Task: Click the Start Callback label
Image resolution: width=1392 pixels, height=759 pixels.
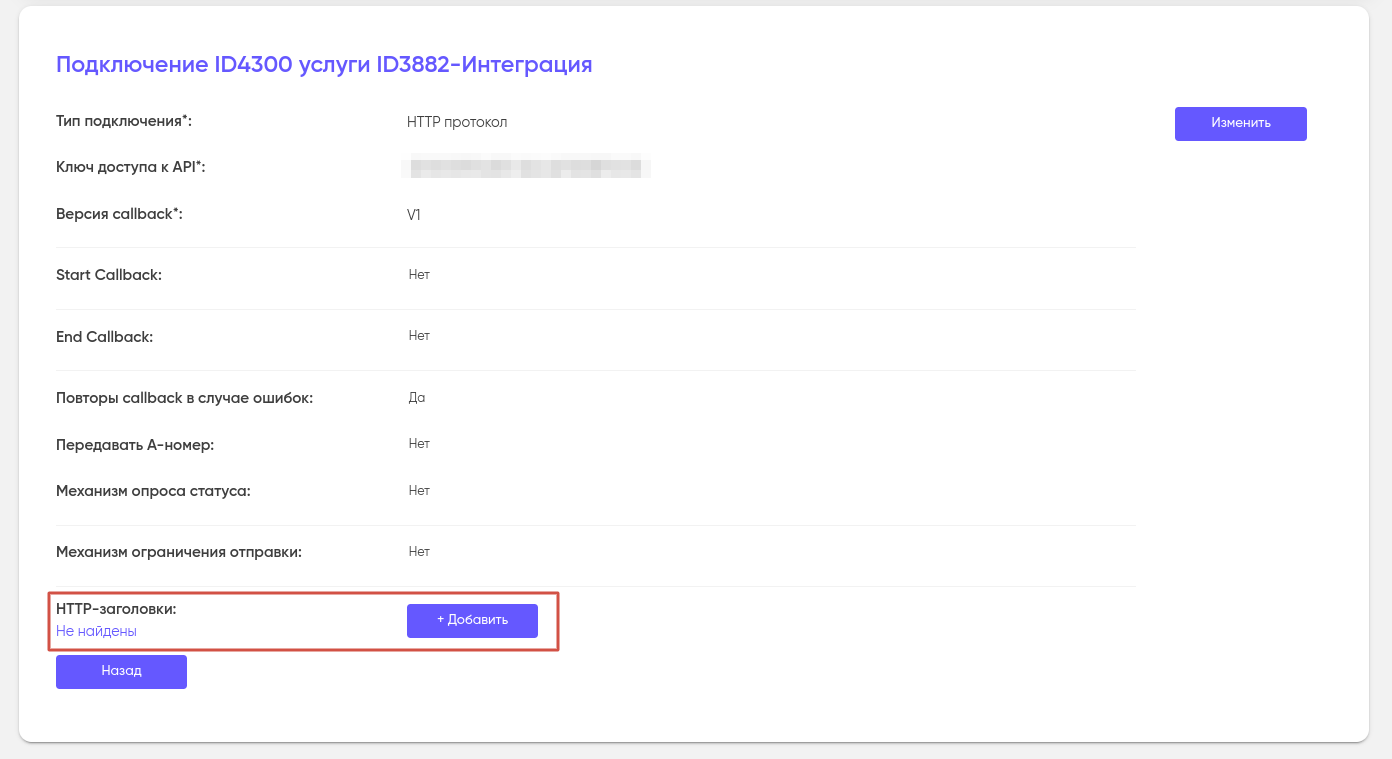Action: click(109, 275)
